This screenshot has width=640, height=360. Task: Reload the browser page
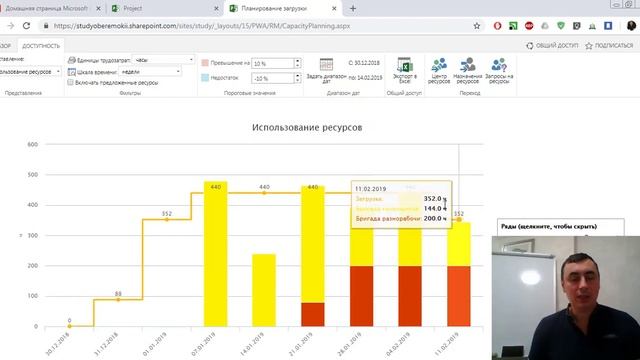(27, 26)
